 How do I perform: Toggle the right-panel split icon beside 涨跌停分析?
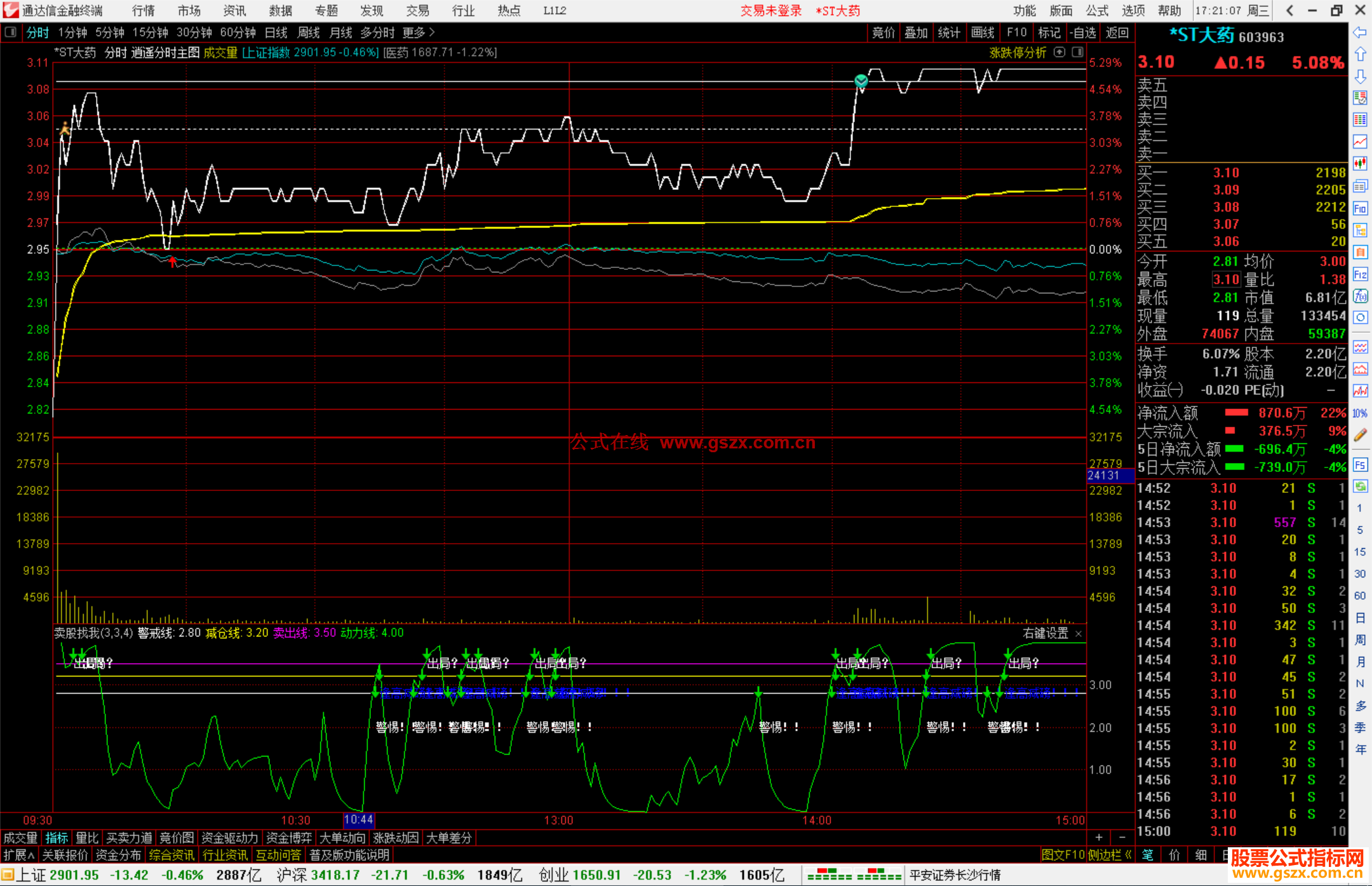click(x=1077, y=53)
